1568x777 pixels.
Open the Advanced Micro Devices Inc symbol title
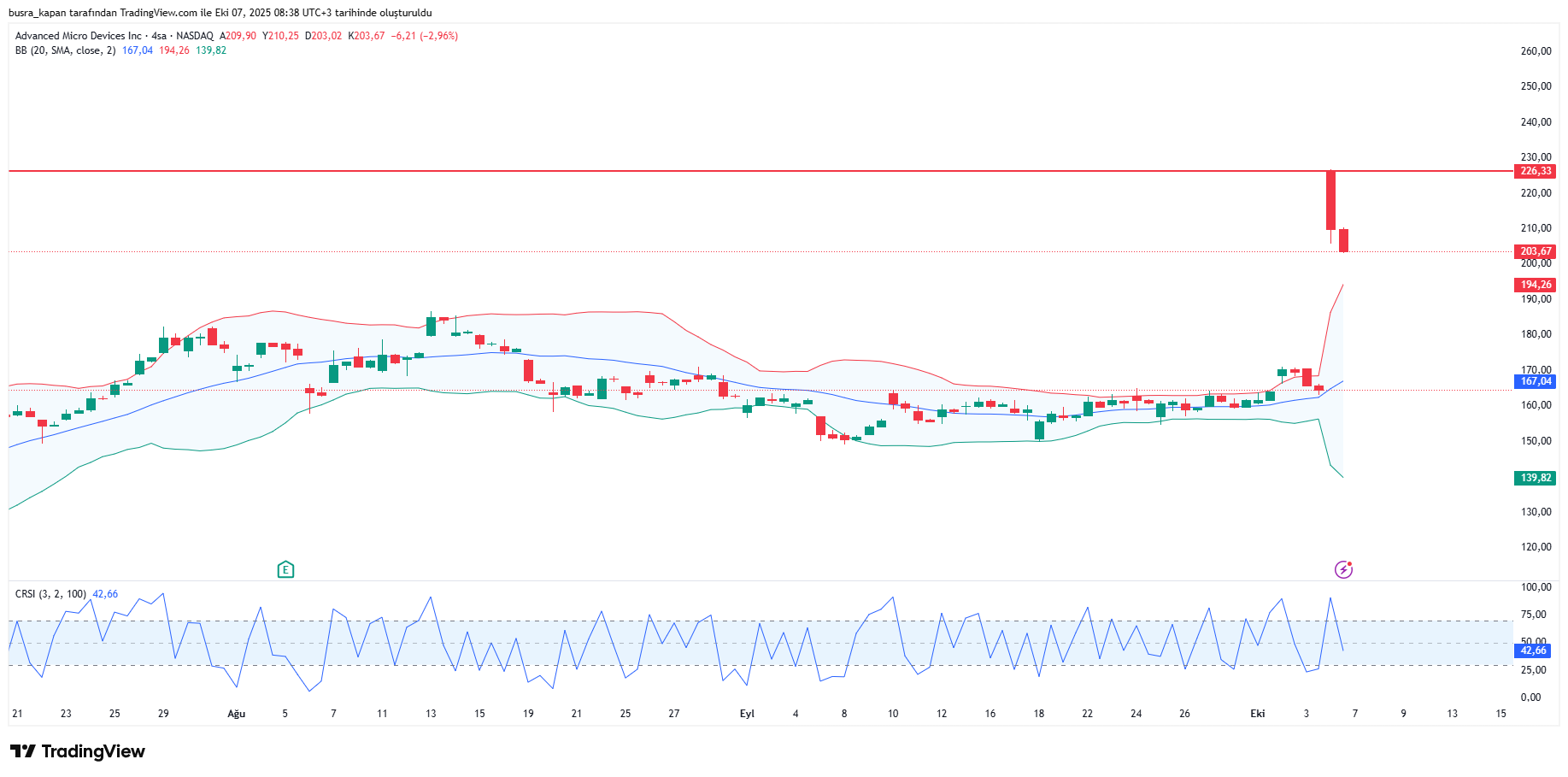79,36
